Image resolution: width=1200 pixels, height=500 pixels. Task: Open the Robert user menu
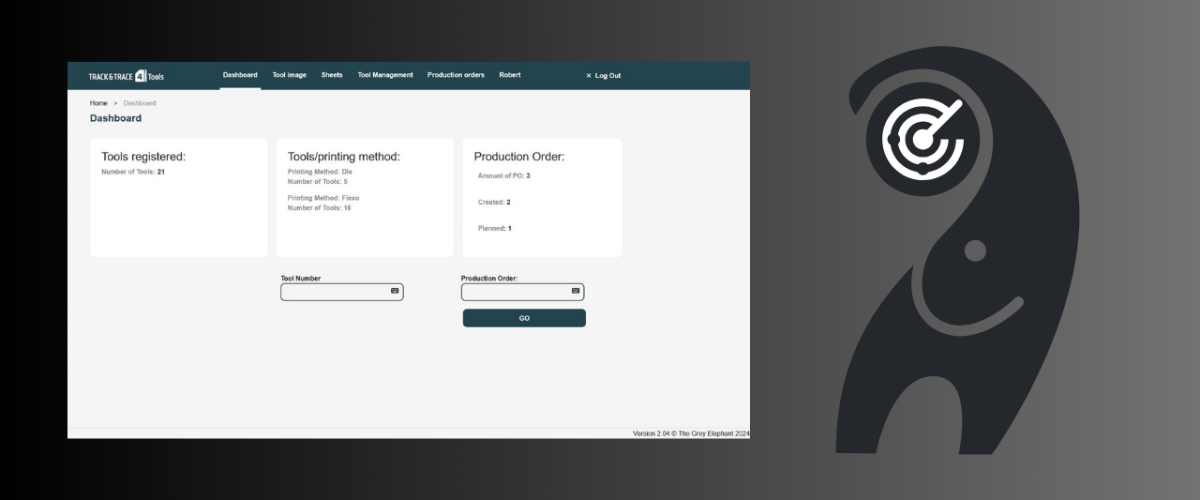tap(510, 75)
